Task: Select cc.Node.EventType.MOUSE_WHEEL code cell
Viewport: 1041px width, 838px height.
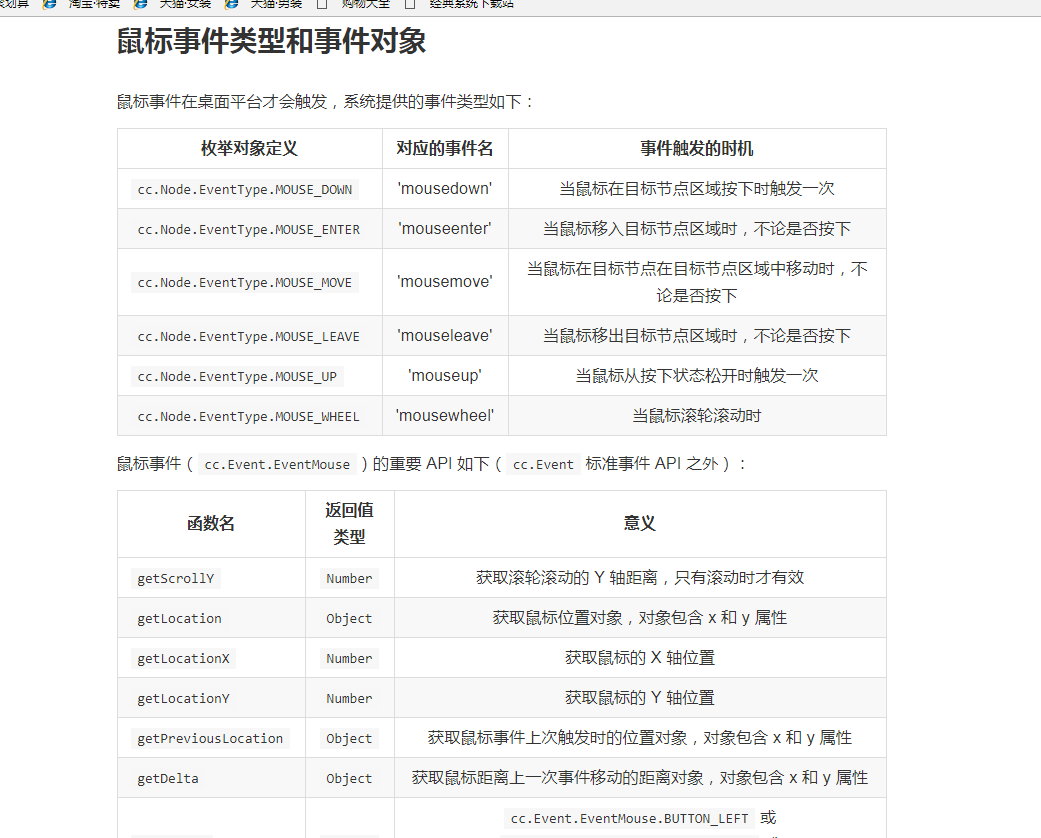Action: tap(248, 416)
